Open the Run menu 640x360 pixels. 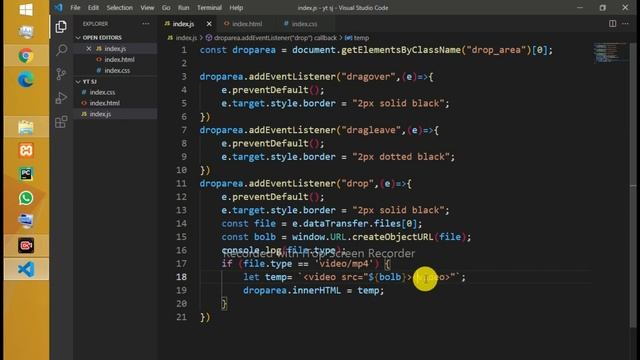tap(183, 8)
